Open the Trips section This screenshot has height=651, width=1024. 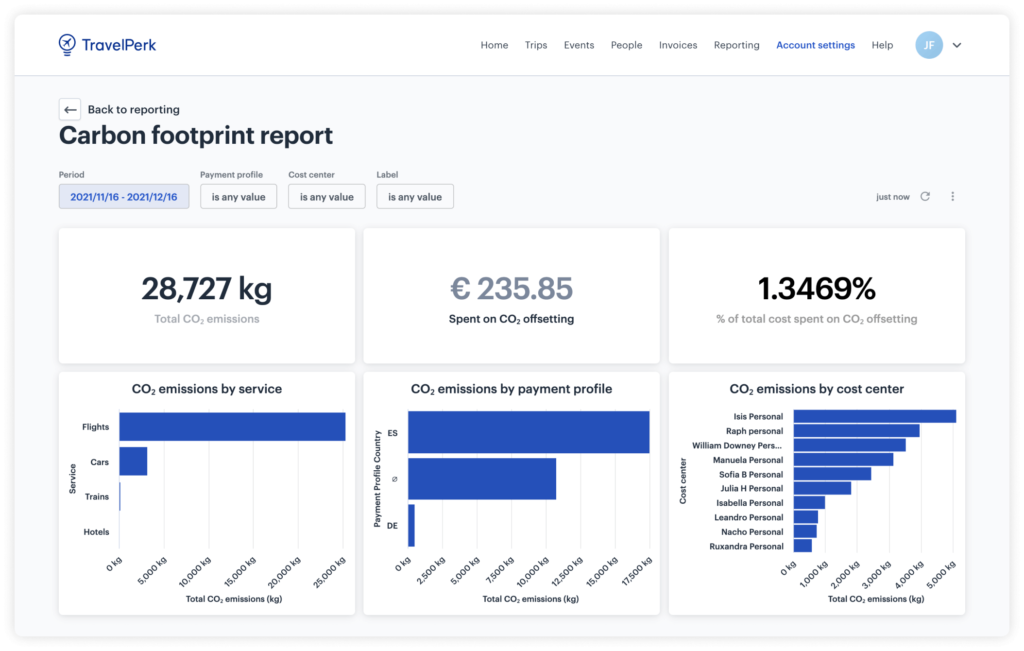tap(536, 45)
